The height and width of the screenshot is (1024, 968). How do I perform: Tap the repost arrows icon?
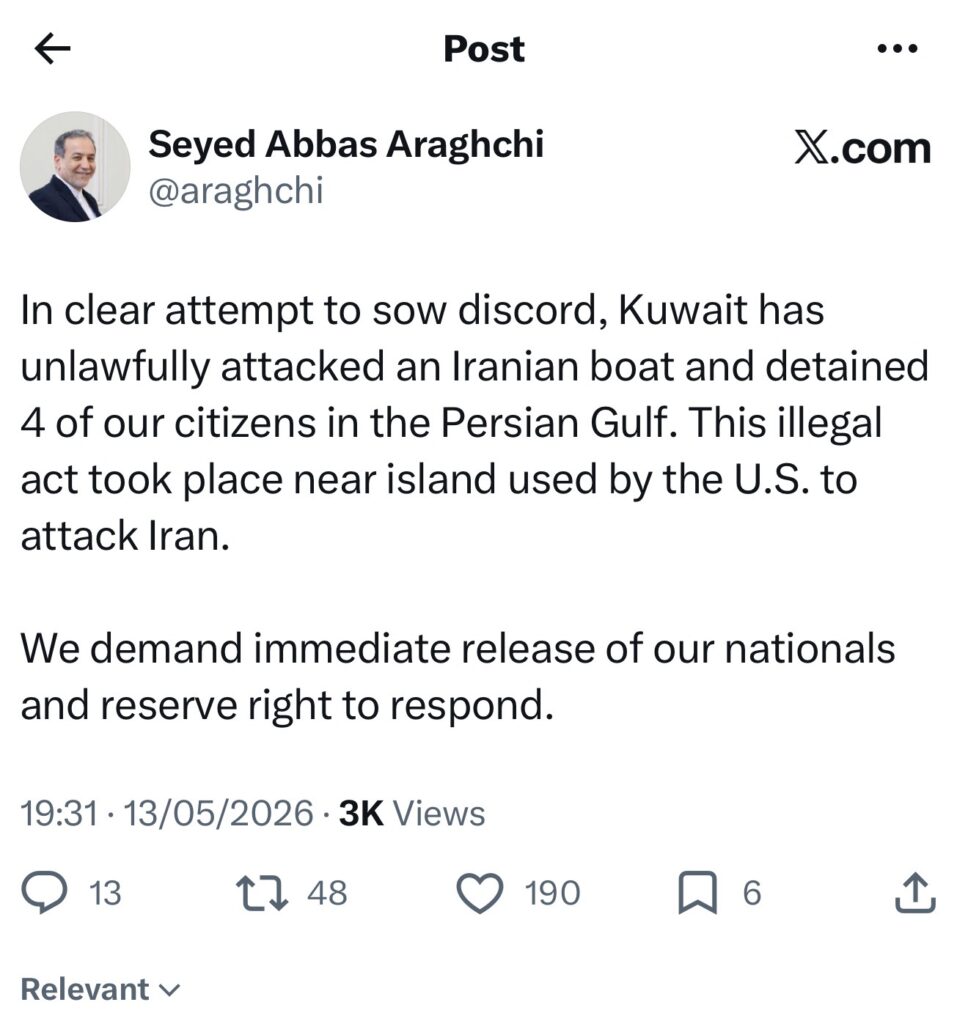[262, 893]
